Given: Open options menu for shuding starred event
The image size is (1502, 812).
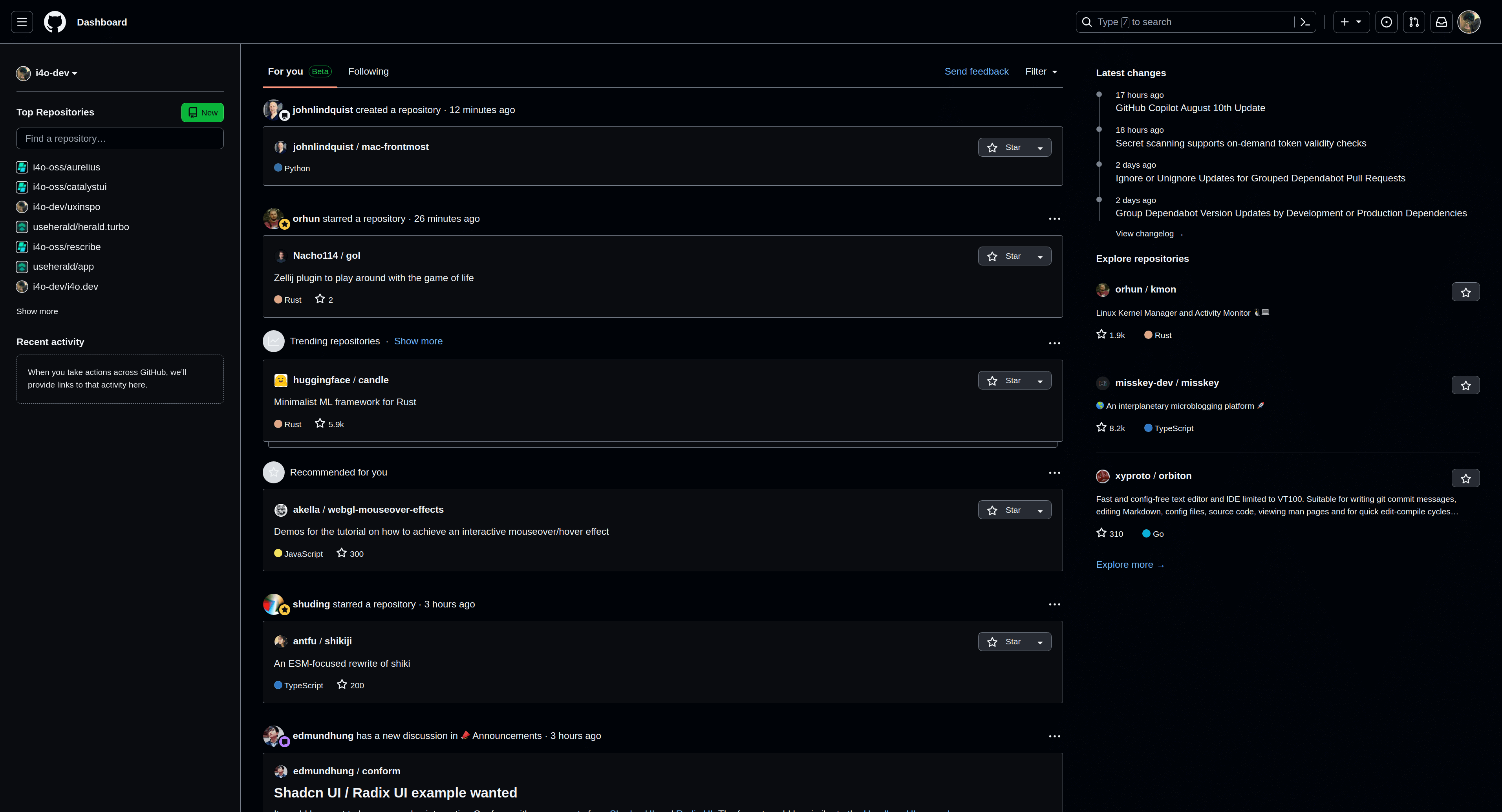Looking at the screenshot, I should (x=1054, y=604).
